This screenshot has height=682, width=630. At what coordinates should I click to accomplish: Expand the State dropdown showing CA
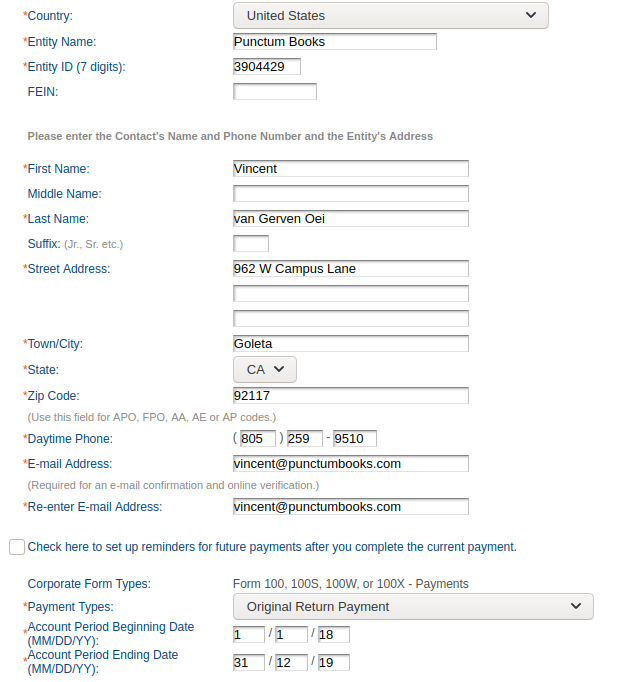266,369
